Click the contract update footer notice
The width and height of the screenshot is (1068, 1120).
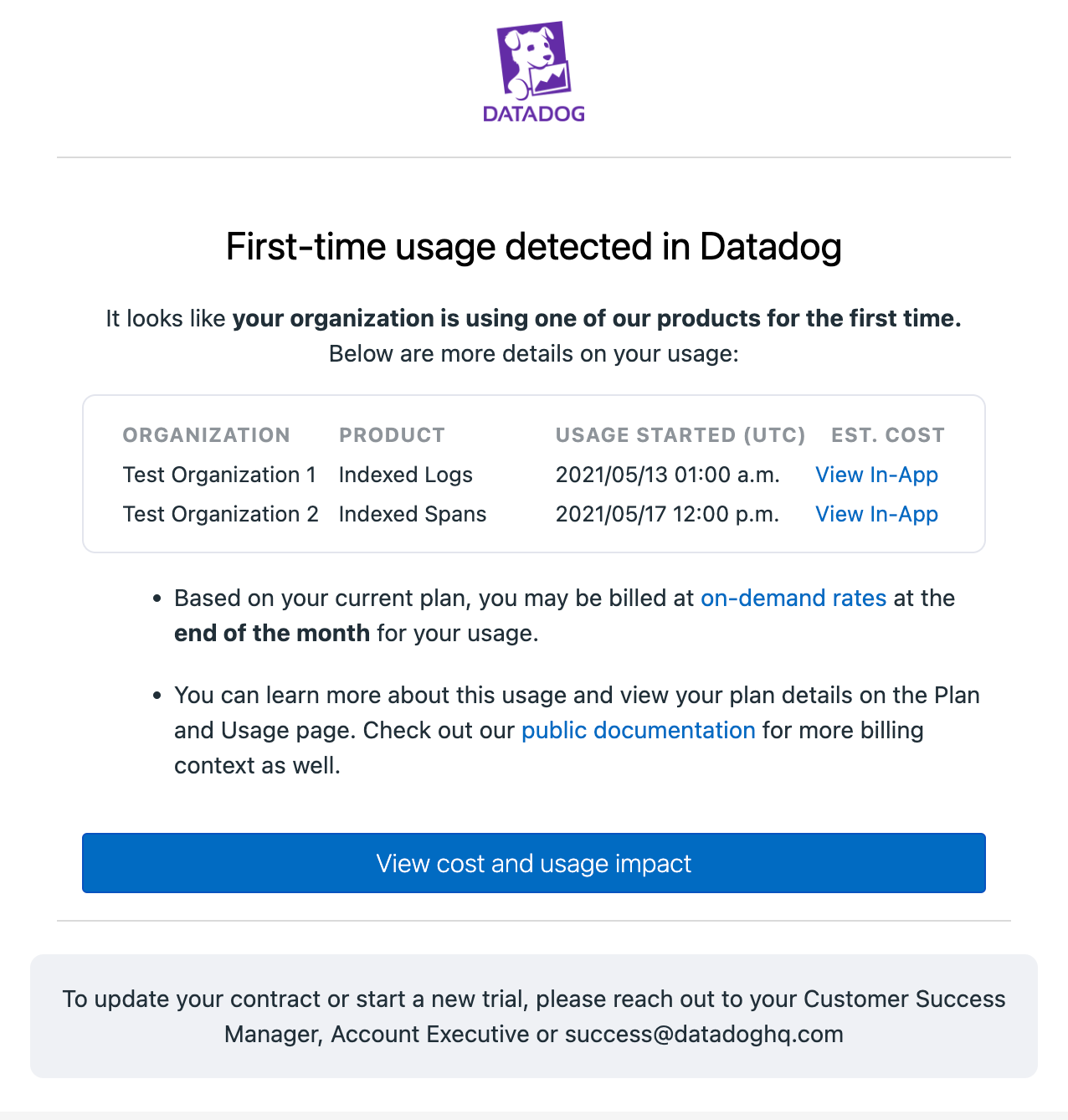[x=534, y=1016]
